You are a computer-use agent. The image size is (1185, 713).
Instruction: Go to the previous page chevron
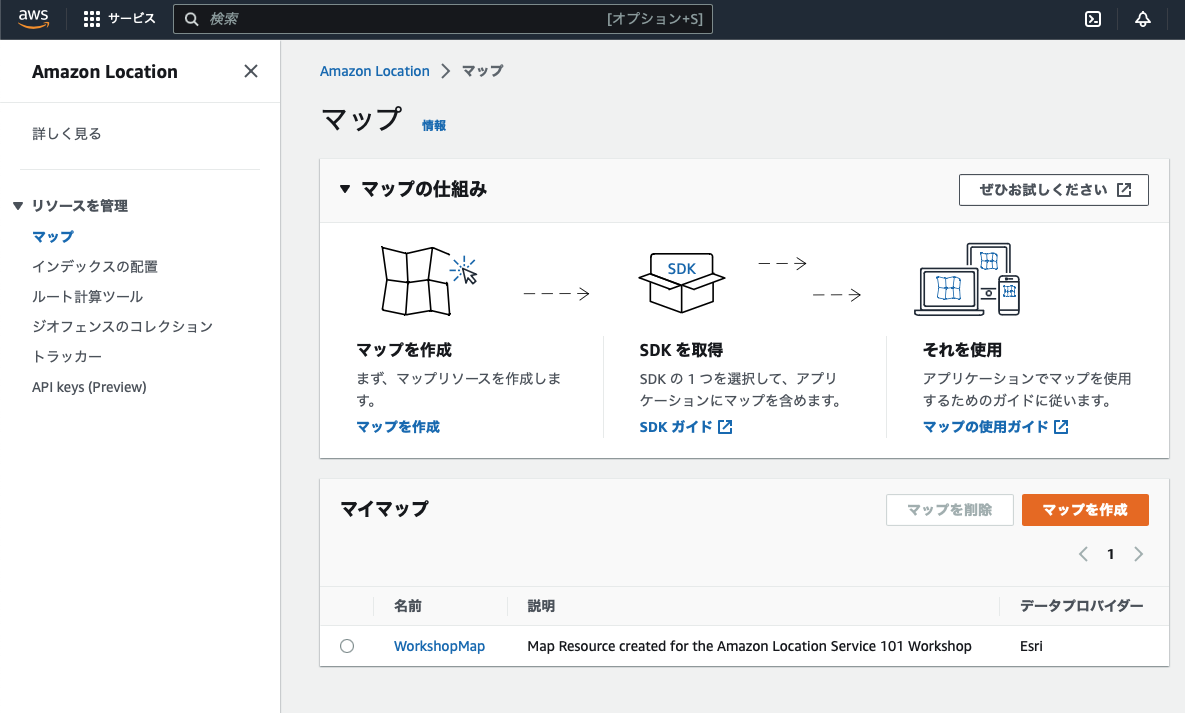pos(1083,554)
